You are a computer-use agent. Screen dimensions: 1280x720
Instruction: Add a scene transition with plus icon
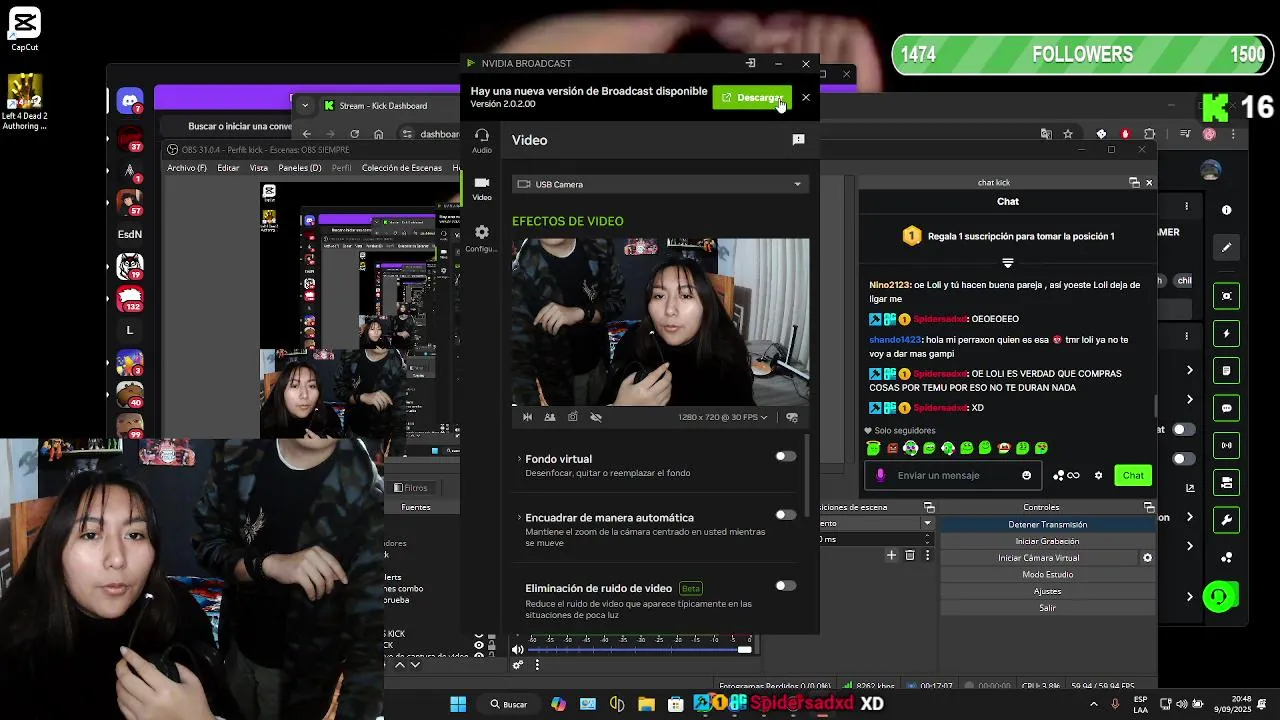[x=891, y=555]
